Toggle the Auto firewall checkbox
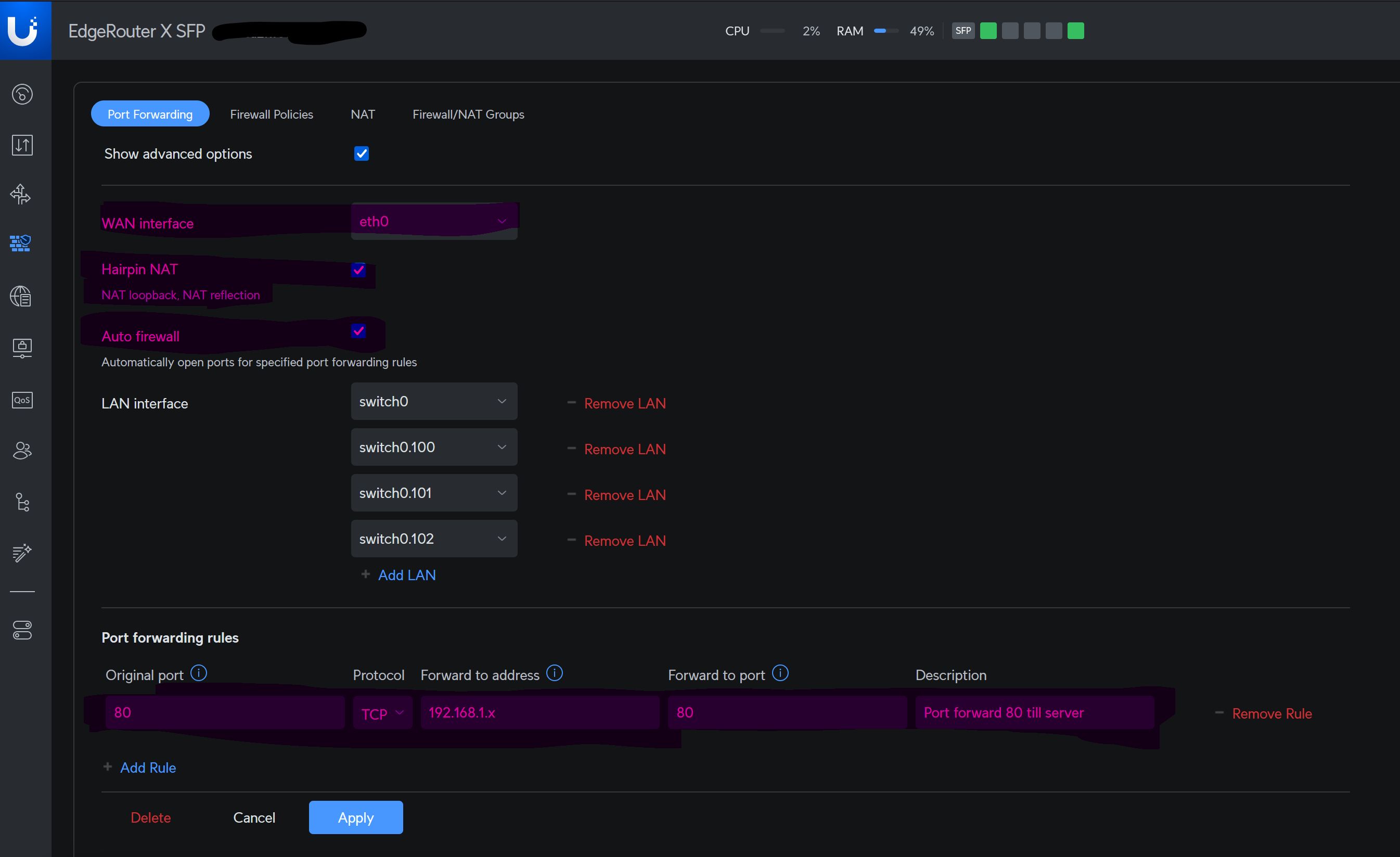1400x857 pixels. click(358, 331)
